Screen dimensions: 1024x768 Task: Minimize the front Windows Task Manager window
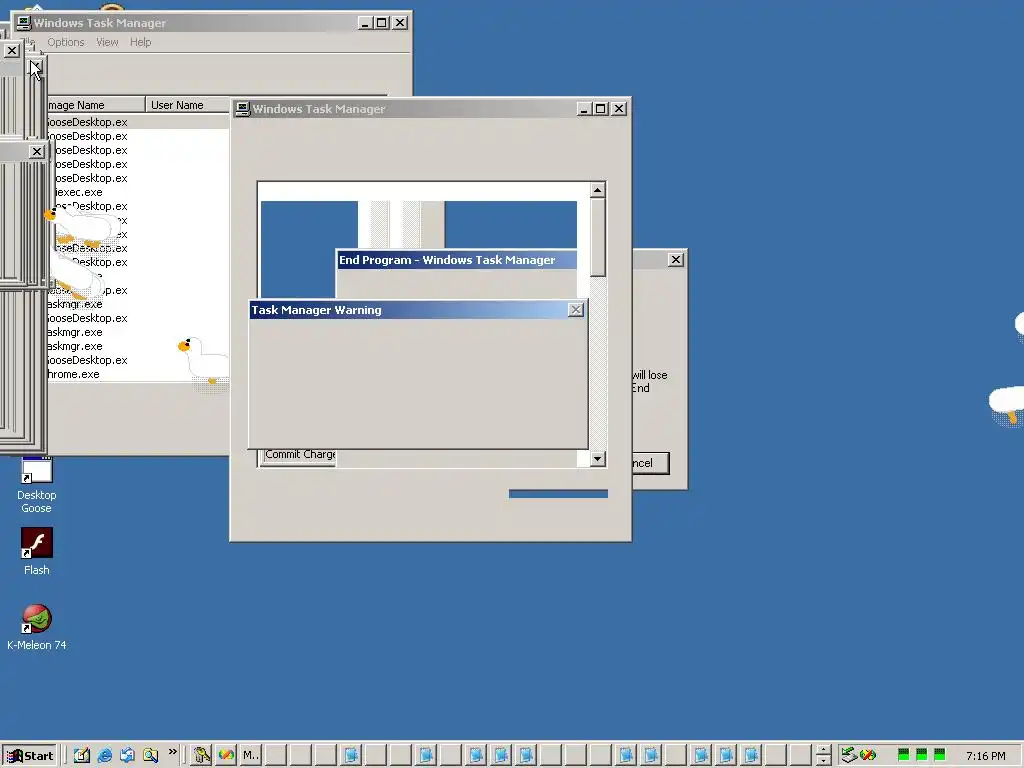584,108
